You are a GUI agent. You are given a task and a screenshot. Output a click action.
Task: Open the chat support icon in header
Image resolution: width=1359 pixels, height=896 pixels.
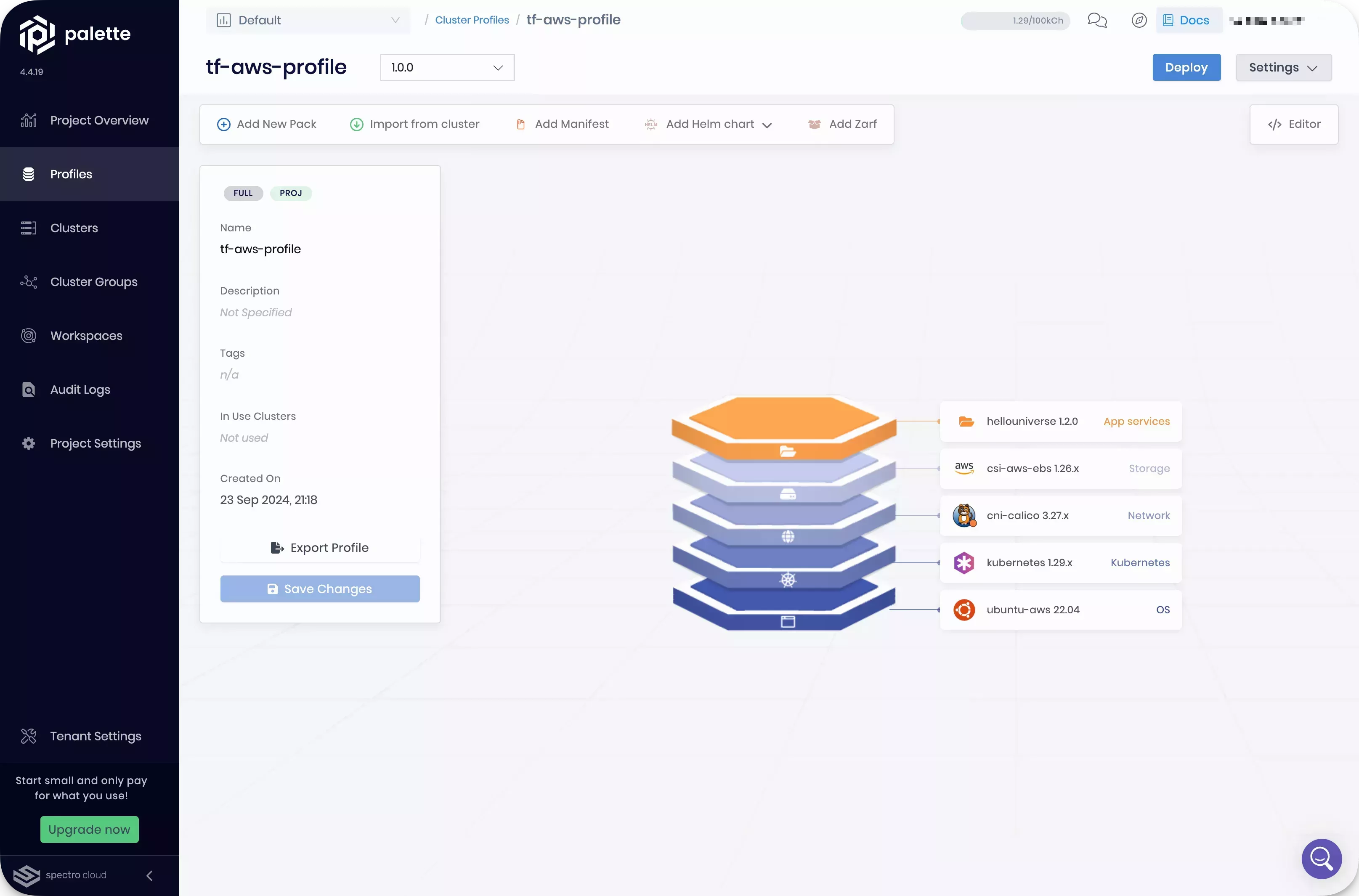[1097, 20]
